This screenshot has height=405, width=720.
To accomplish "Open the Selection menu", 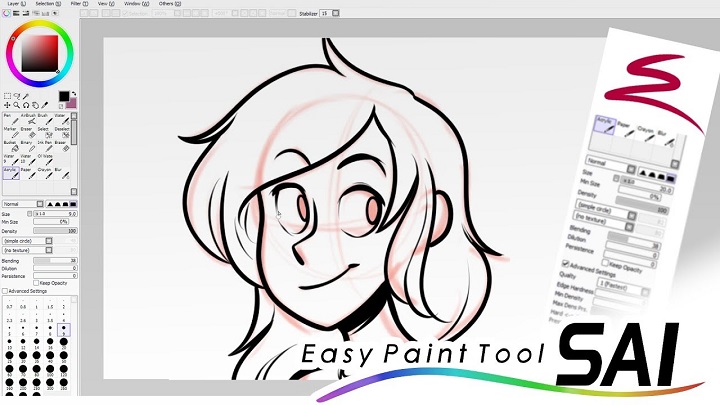I will [x=48, y=3].
